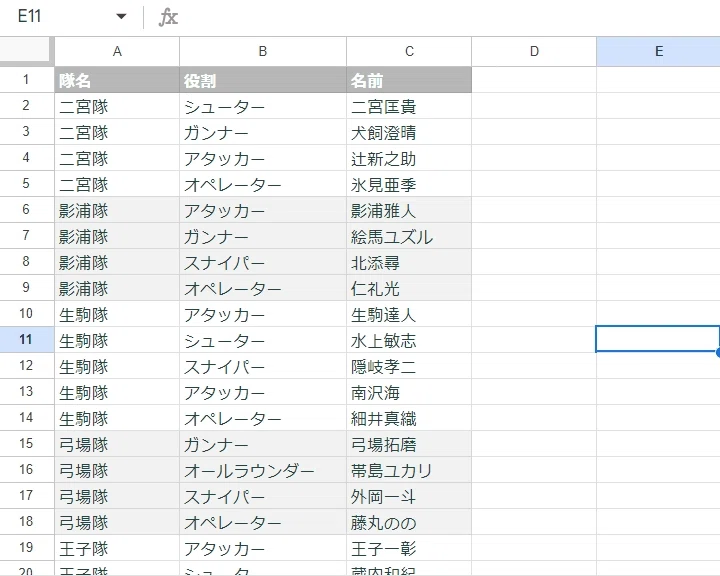The image size is (720, 576).
Task: Select column E header
Action: point(658,51)
